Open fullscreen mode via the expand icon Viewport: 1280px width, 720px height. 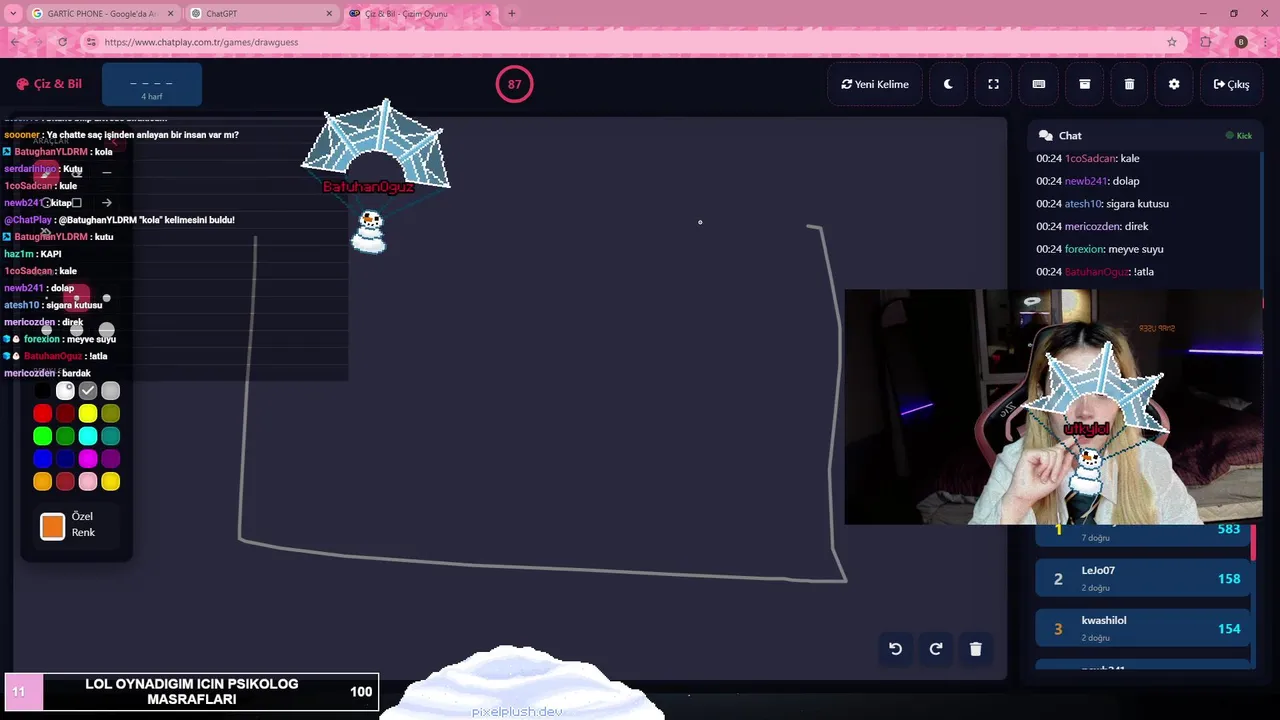[x=993, y=84]
